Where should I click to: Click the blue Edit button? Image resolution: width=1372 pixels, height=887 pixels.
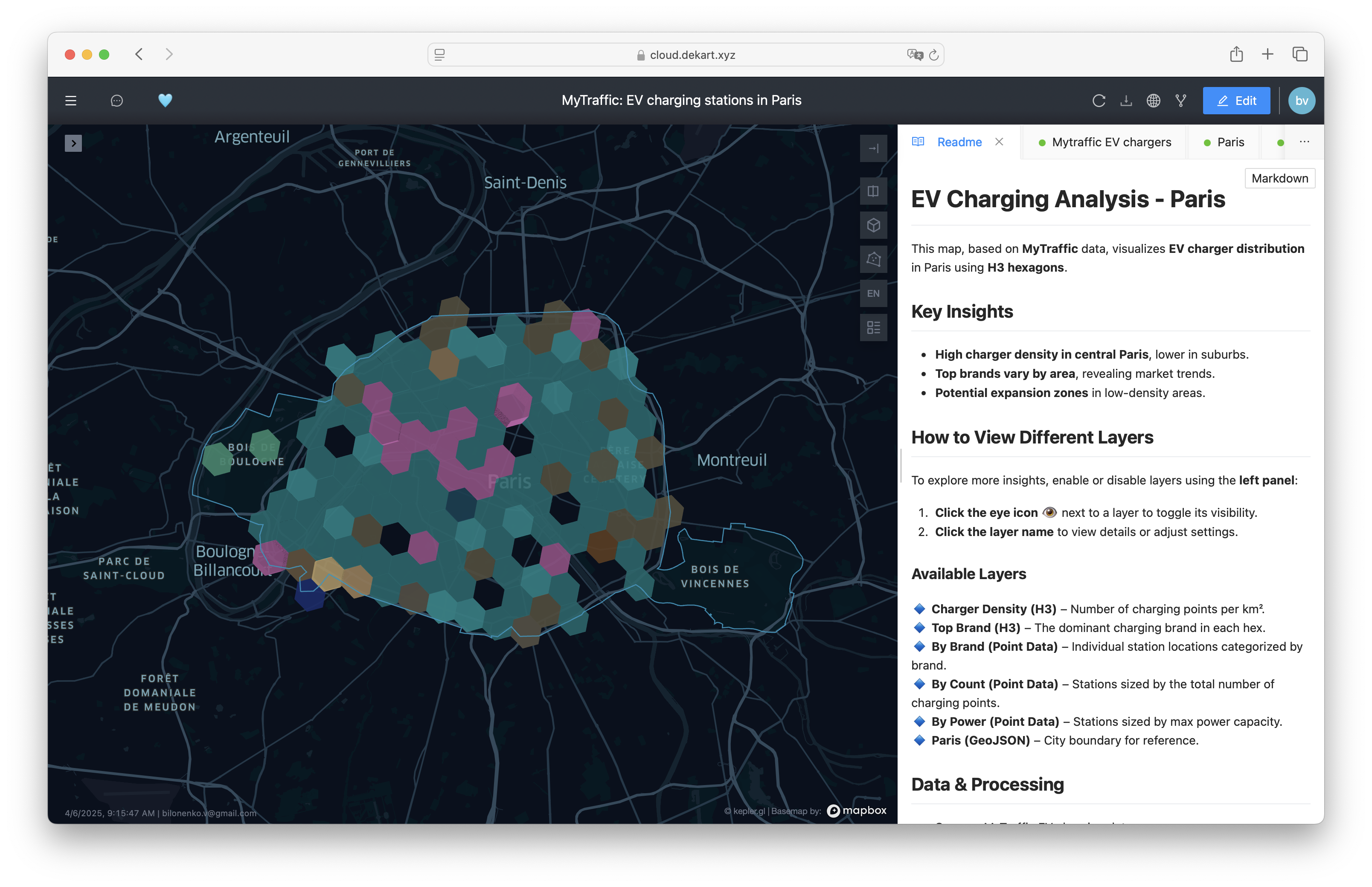tap(1236, 101)
